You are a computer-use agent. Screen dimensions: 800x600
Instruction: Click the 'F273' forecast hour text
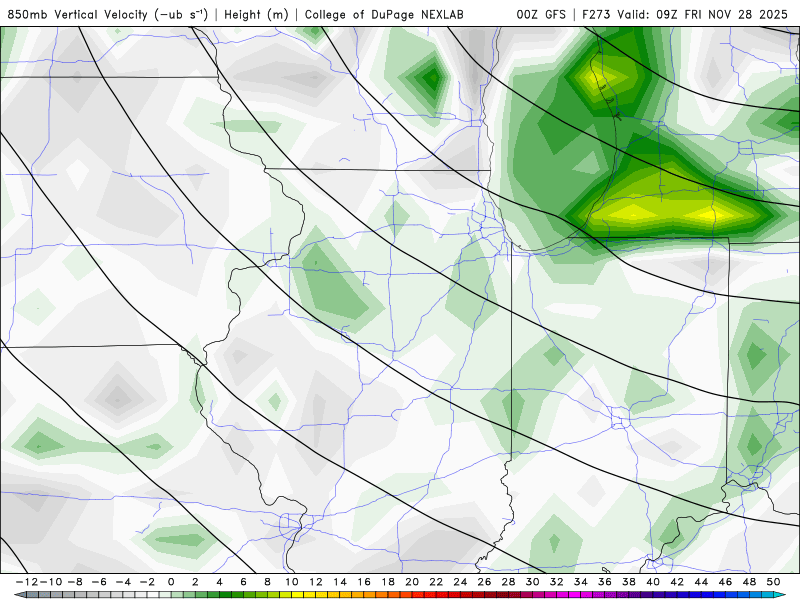pyautogui.click(x=596, y=14)
